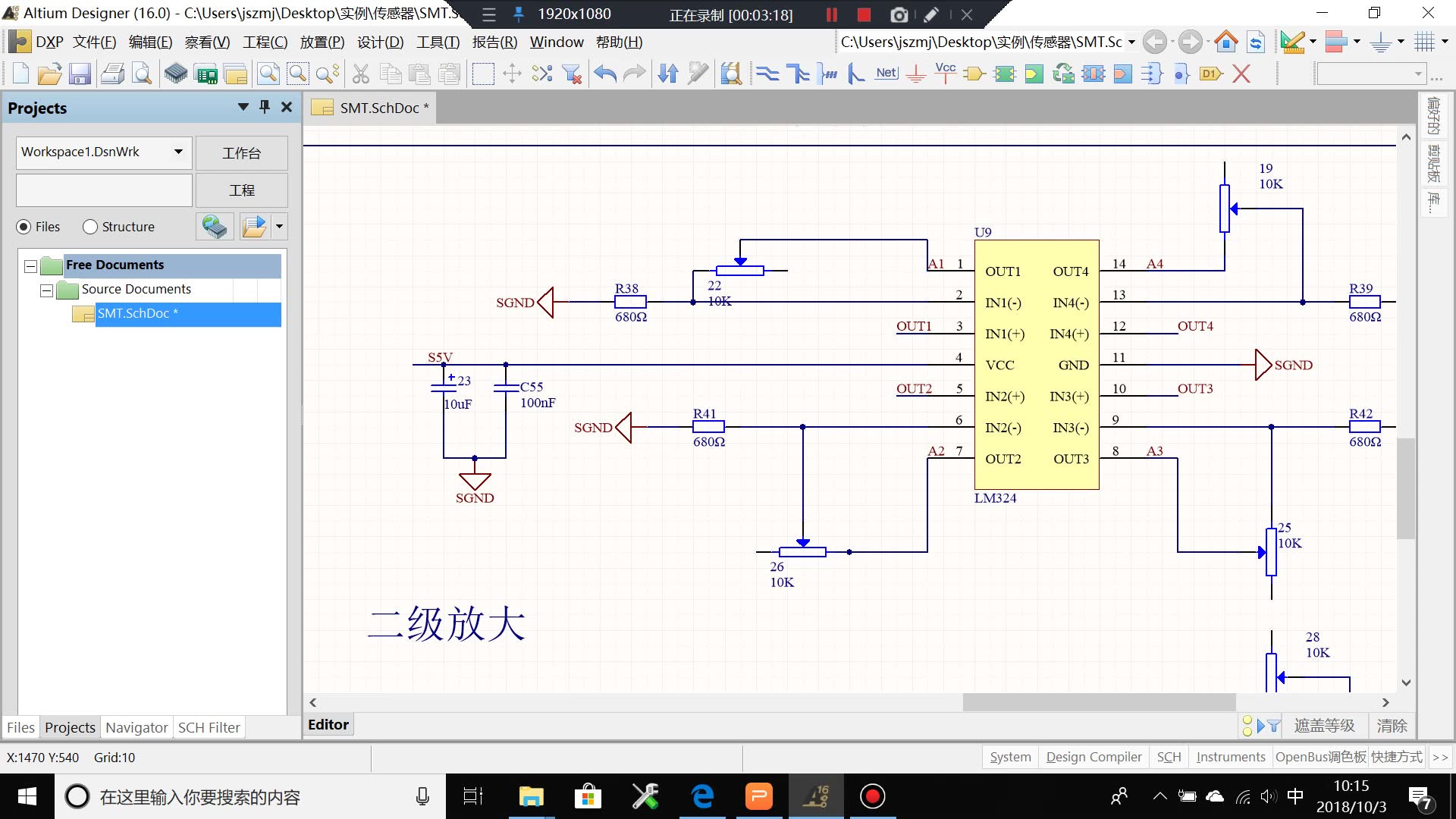Viewport: 1456px width, 819px height.
Task: Select the Cut tool icon
Action: click(360, 74)
